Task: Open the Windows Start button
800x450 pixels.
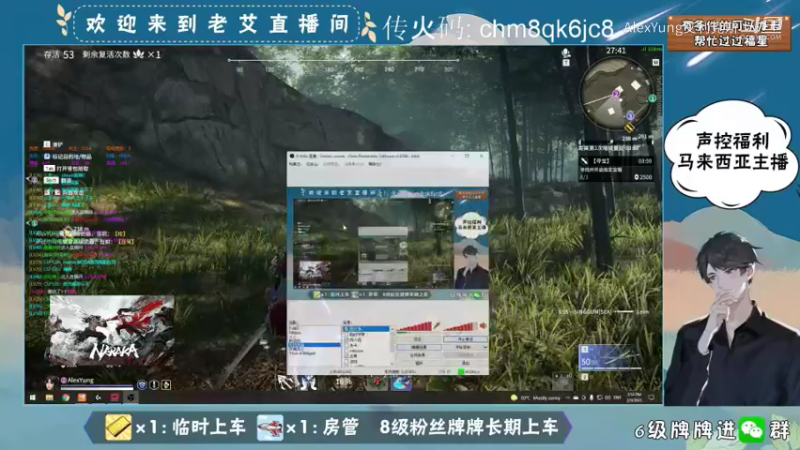Action: [33, 397]
